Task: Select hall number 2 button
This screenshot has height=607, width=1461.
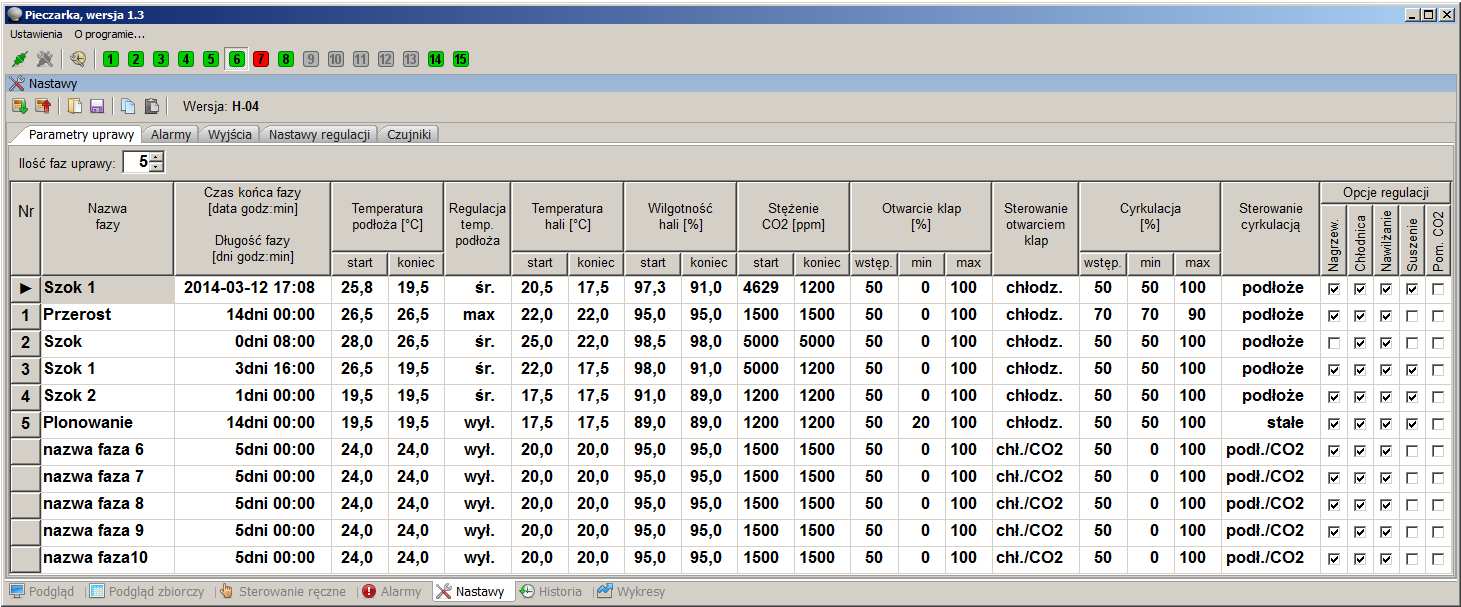Action: (136, 59)
